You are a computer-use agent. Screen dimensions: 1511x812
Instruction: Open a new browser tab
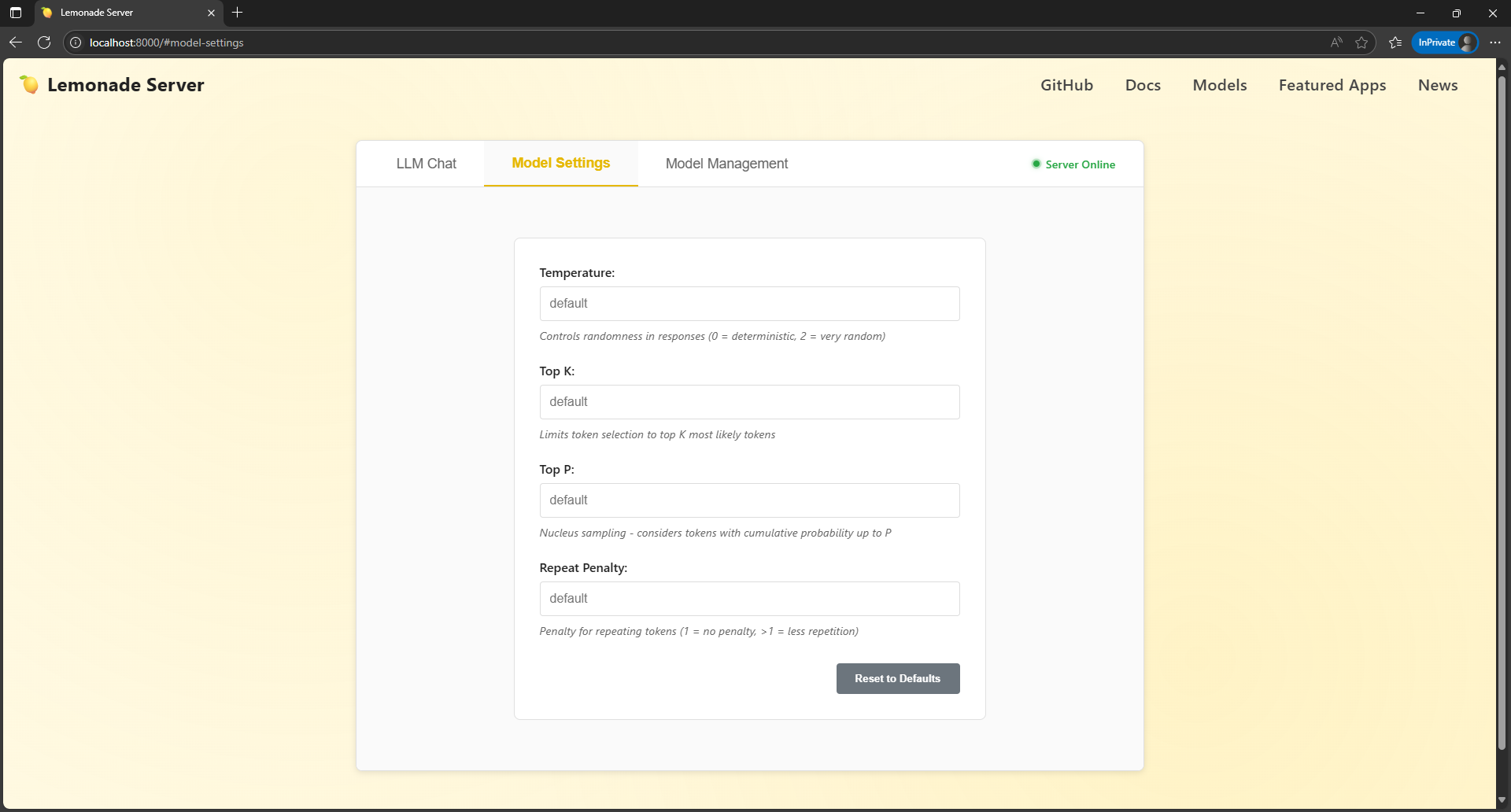(238, 13)
